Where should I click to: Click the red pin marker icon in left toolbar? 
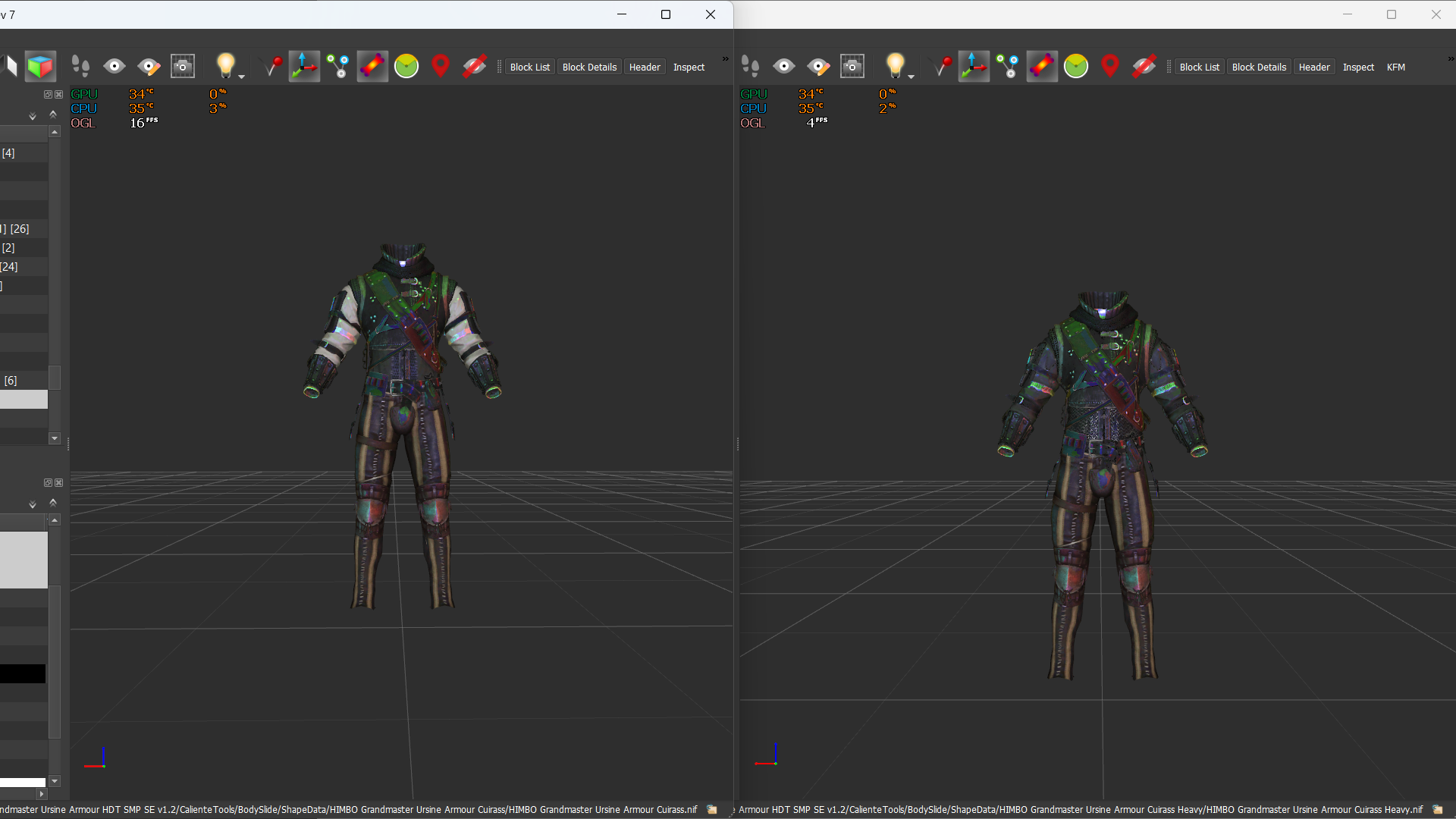click(x=441, y=67)
